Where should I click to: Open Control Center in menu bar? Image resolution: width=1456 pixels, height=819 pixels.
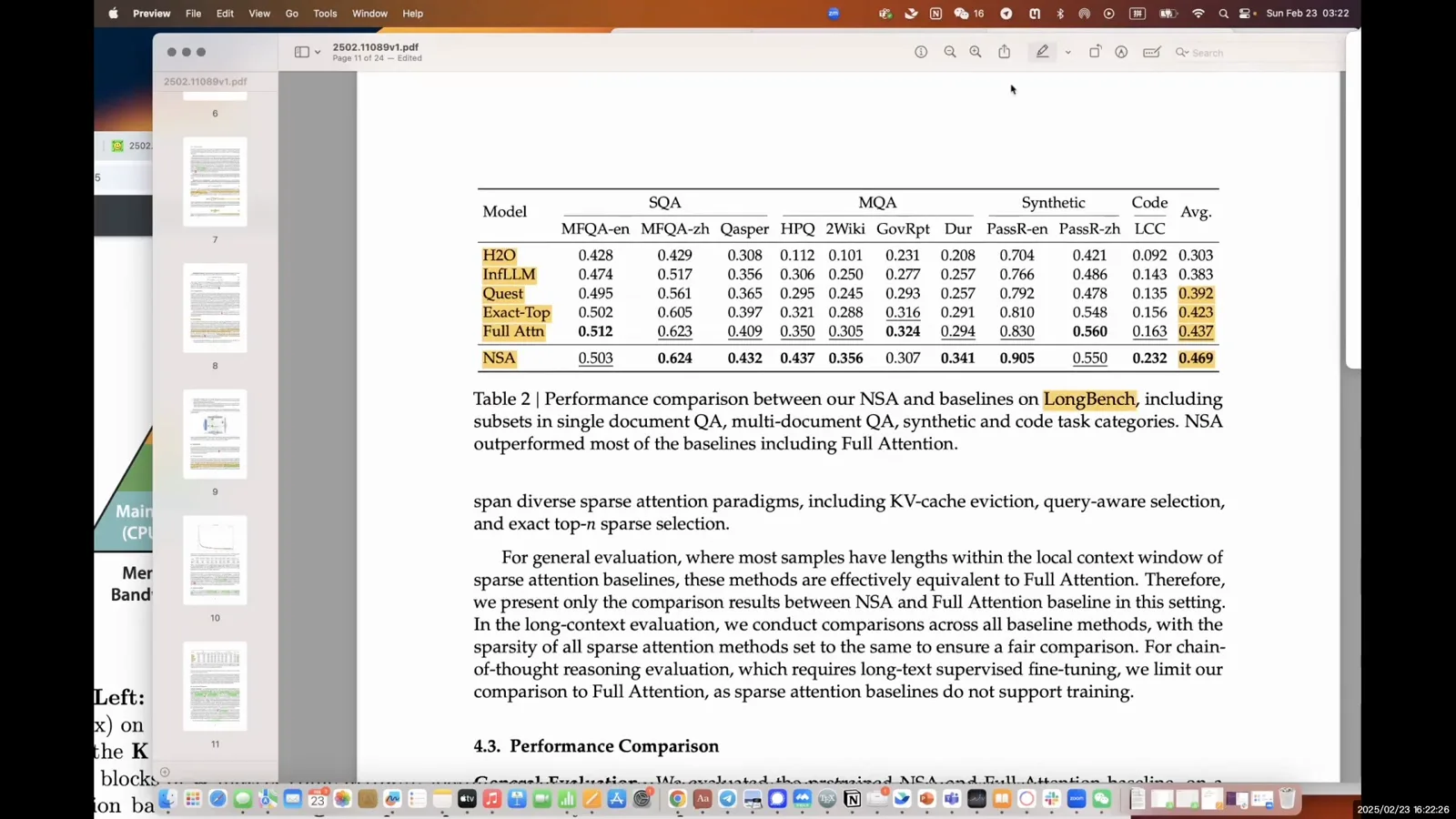tap(1247, 14)
